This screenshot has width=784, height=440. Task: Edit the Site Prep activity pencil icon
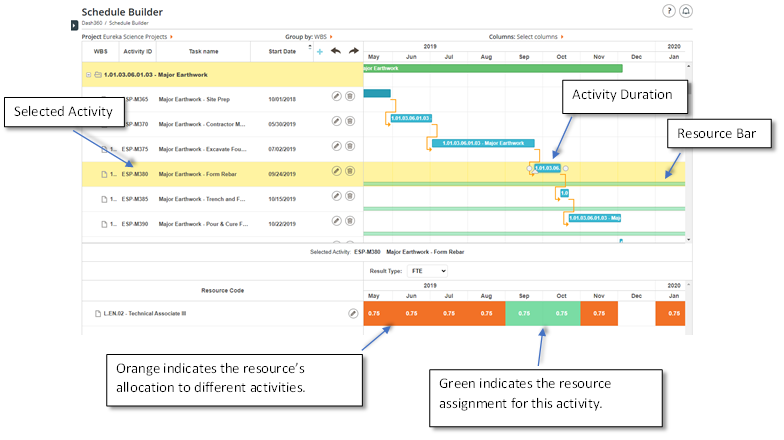tap(336, 96)
